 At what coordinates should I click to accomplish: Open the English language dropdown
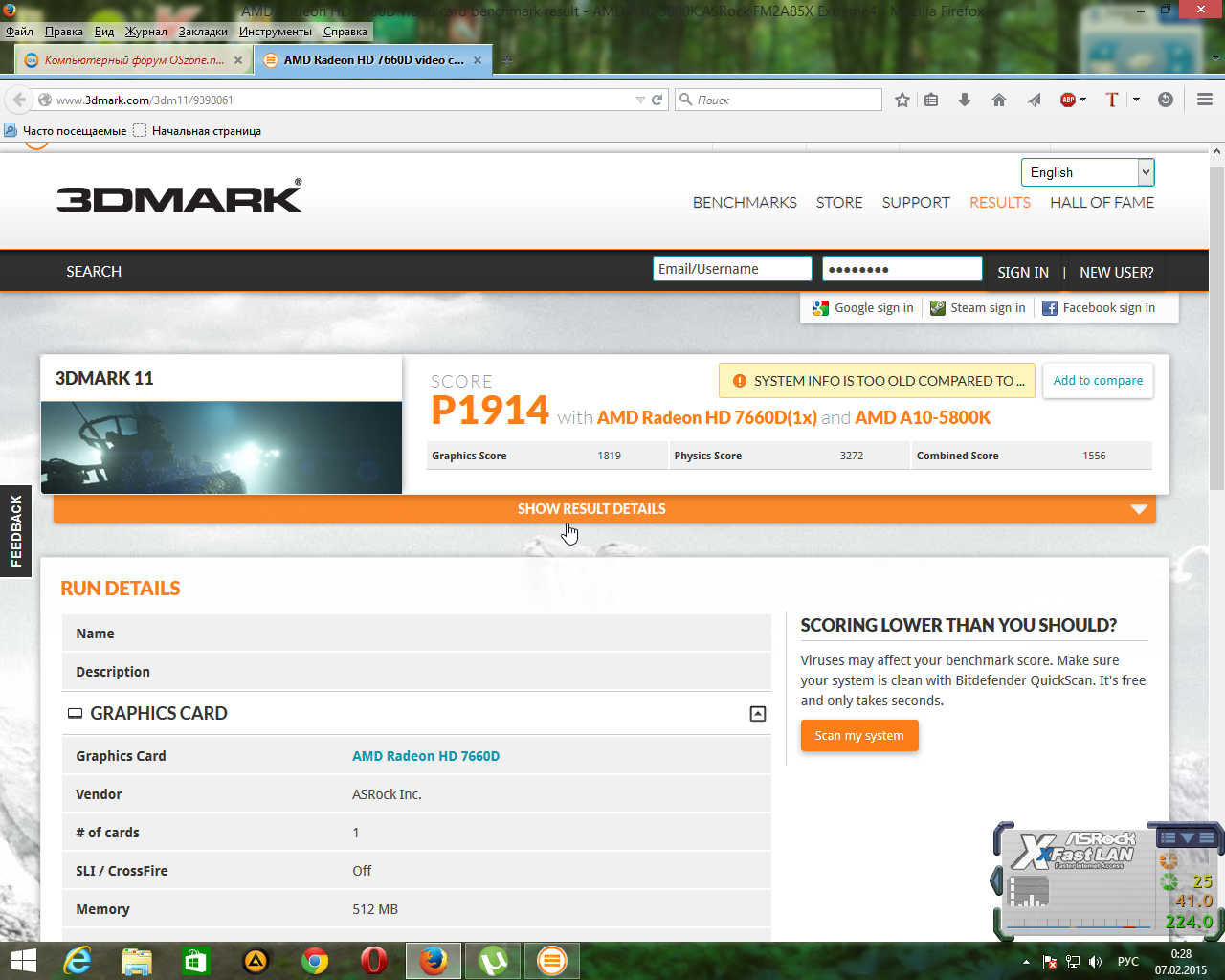point(1087,172)
